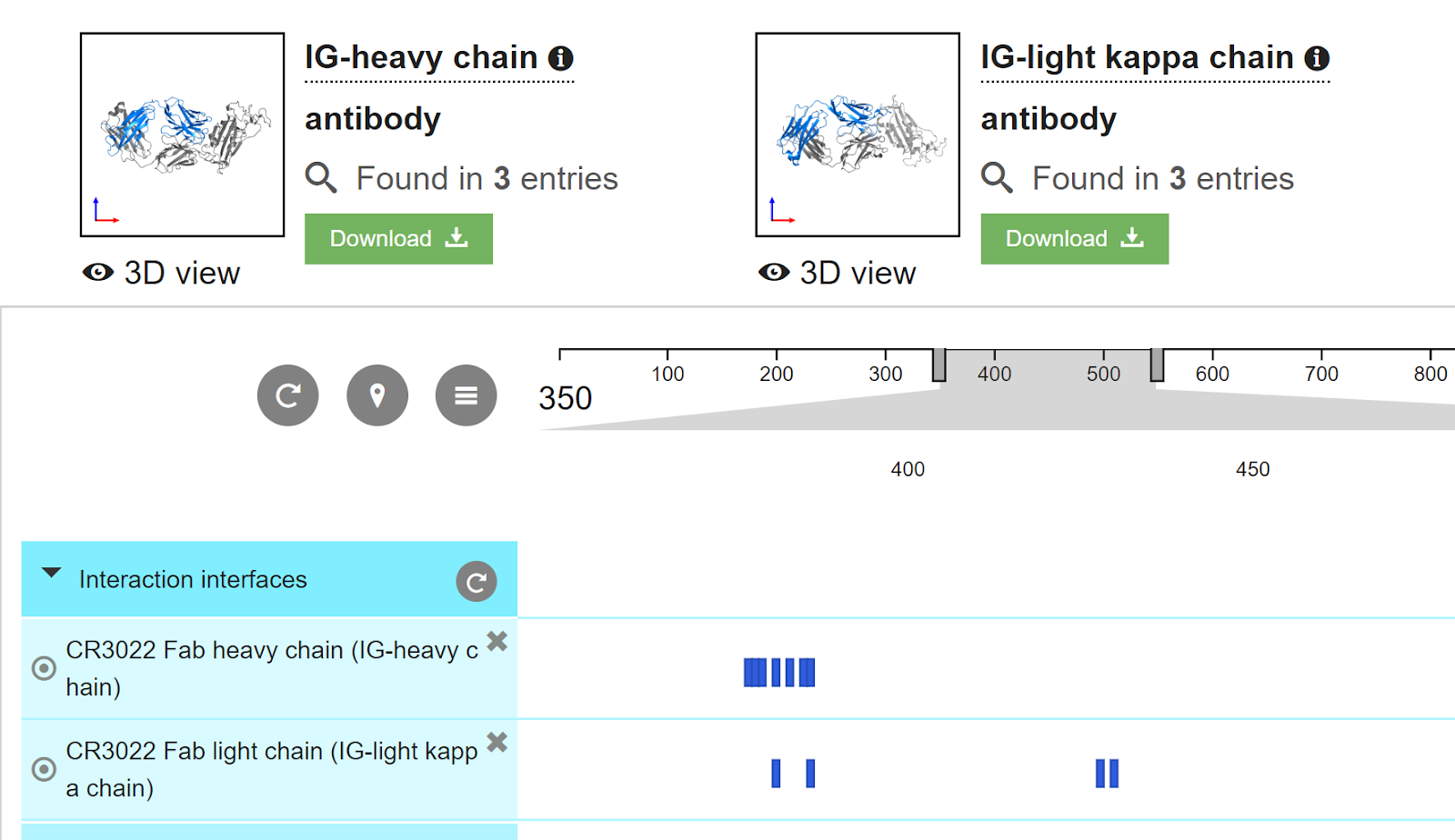Viewport: 1455px width, 840px height.
Task: Download the IG-heavy chain data
Action: coord(398,239)
